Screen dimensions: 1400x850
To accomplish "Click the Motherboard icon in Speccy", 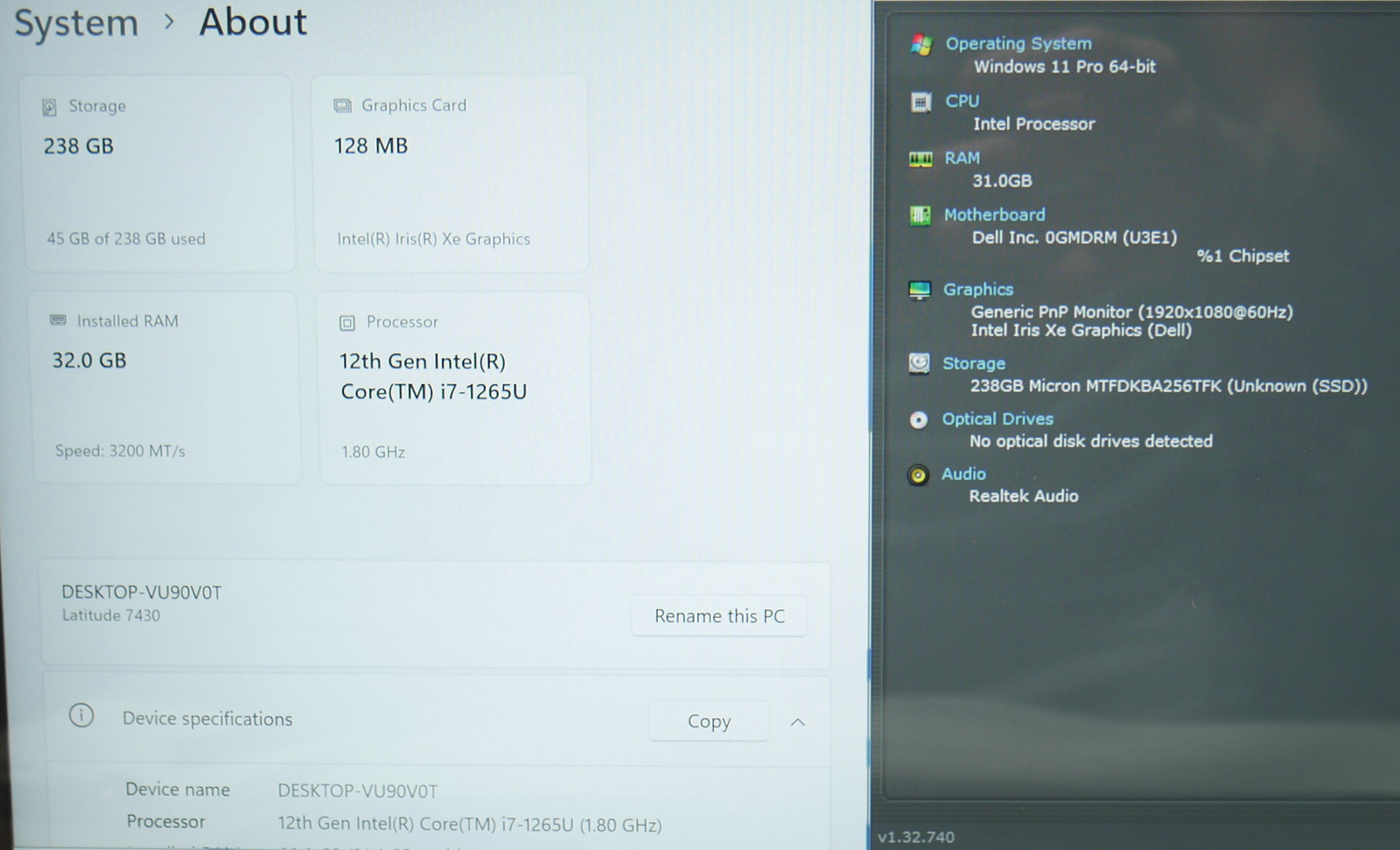I will [x=920, y=215].
